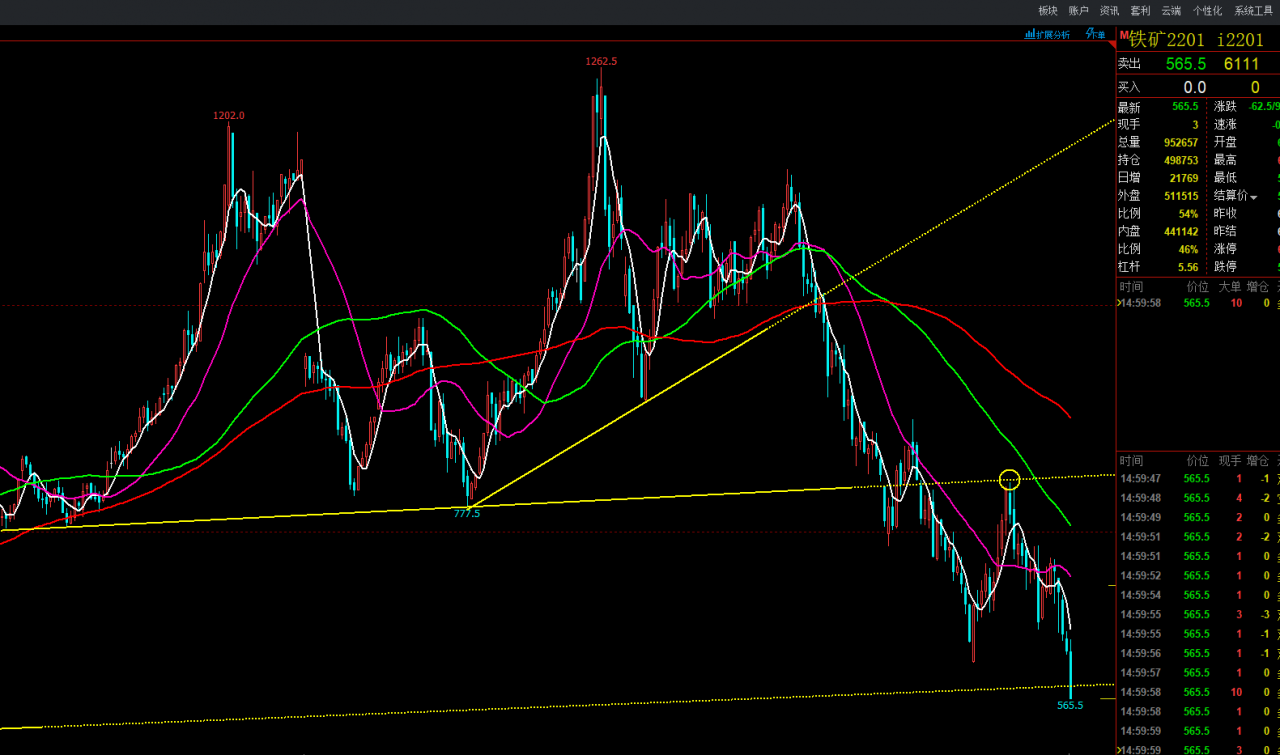
Task: Click the 现手 column header in tick list
Action: pos(1230,461)
